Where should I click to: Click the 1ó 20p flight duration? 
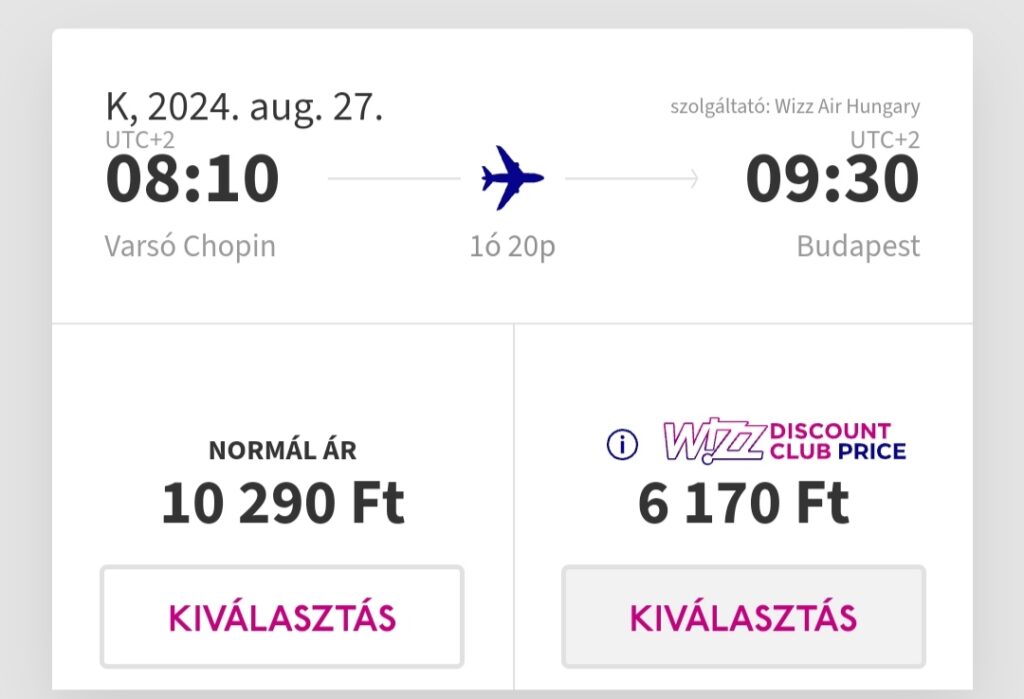click(513, 246)
